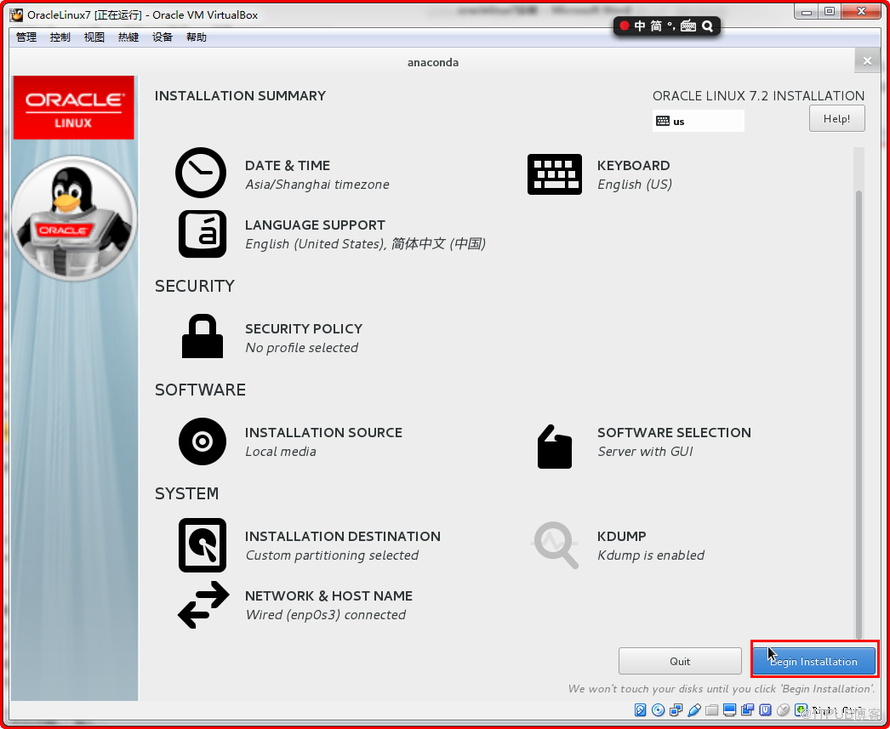Viewport: 890px width, 729px height.
Task: Click 'Server with GUI' text
Action: 645,451
